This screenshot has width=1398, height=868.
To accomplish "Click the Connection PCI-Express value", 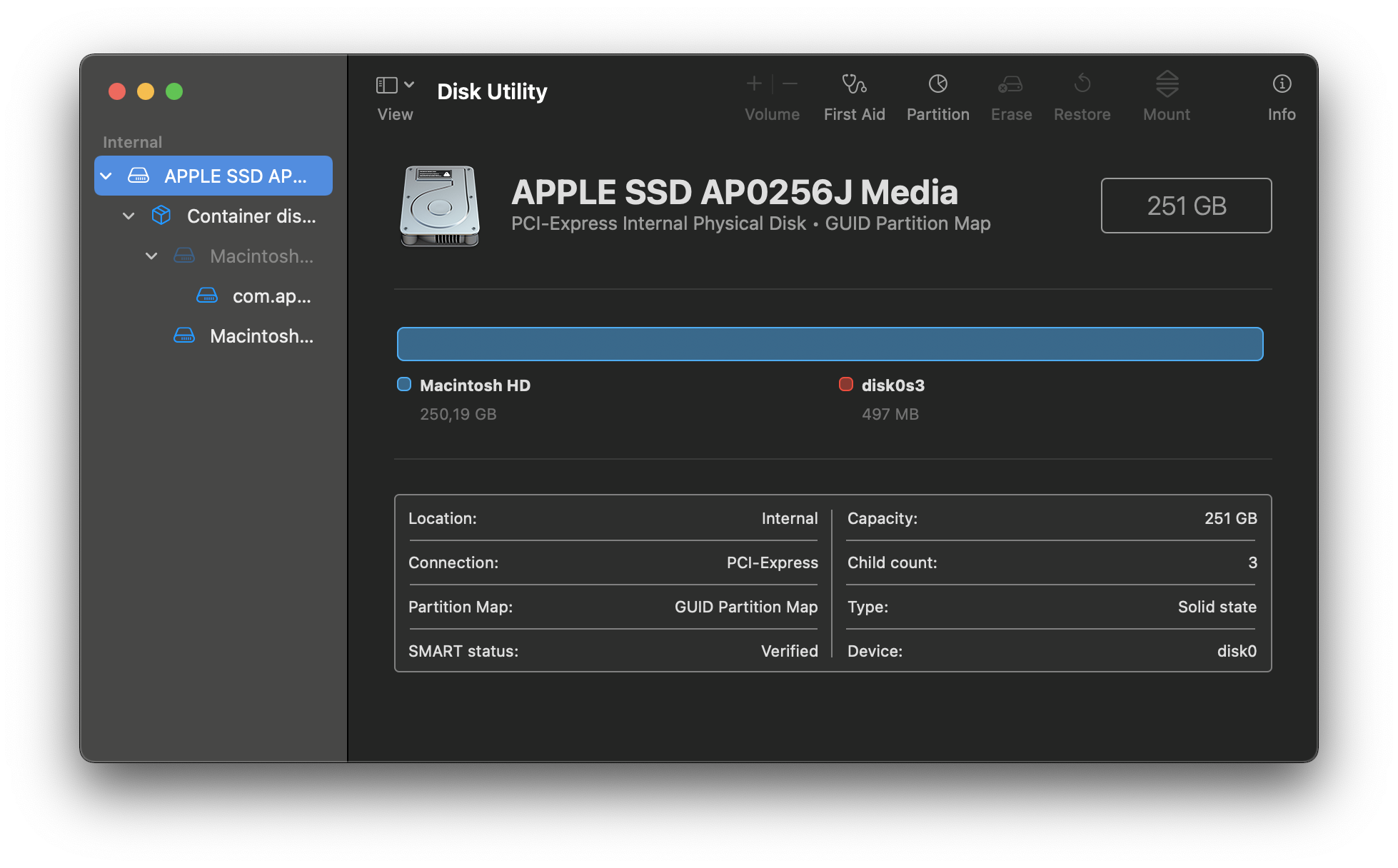I will point(772,562).
